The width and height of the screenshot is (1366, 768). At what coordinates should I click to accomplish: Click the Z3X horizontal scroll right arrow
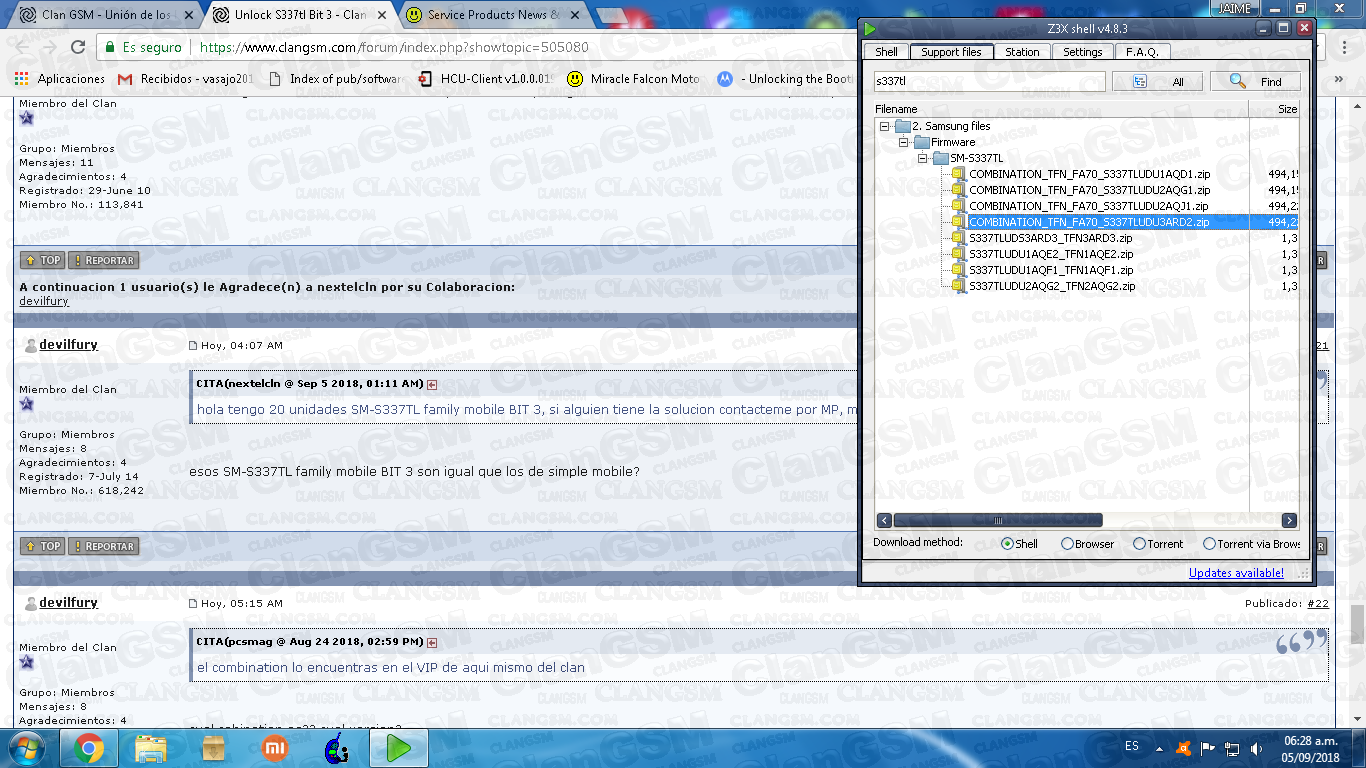point(1289,520)
